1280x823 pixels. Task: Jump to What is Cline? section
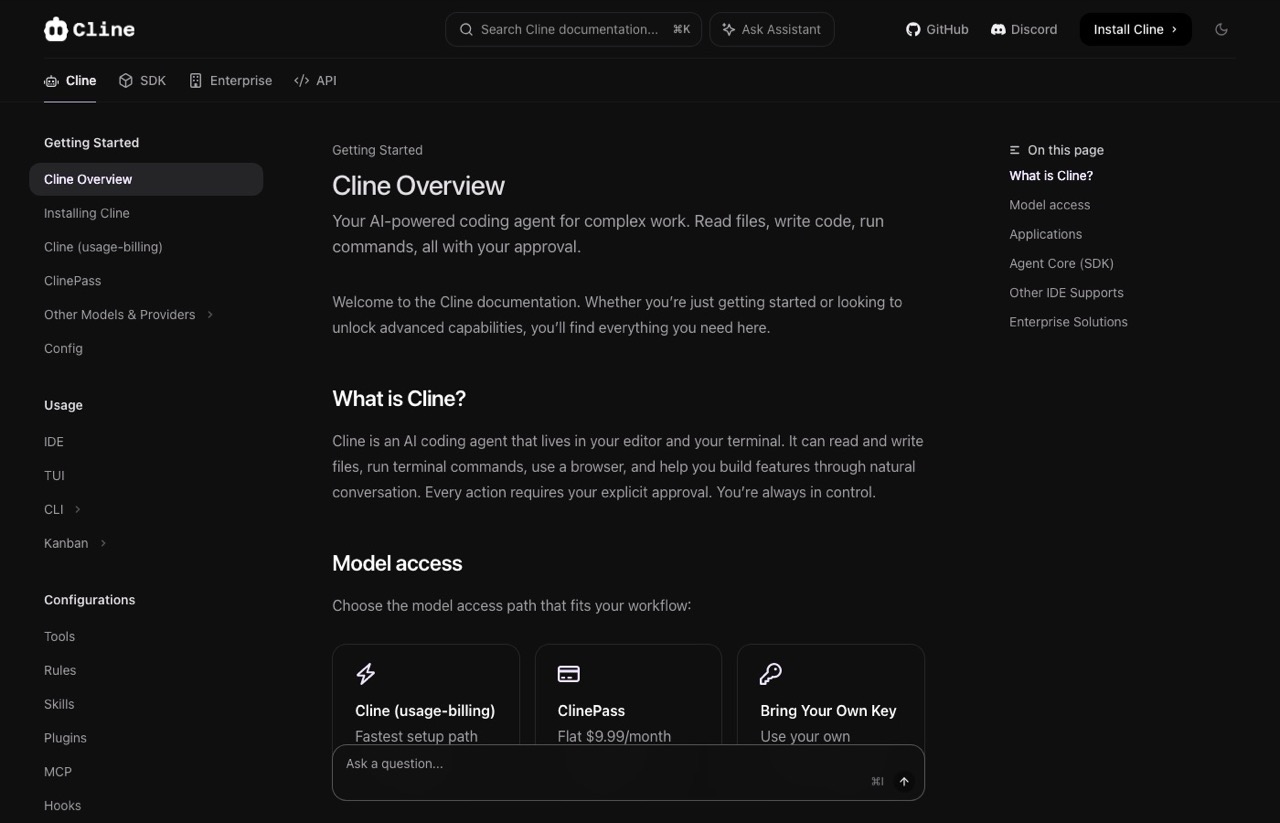click(1051, 176)
